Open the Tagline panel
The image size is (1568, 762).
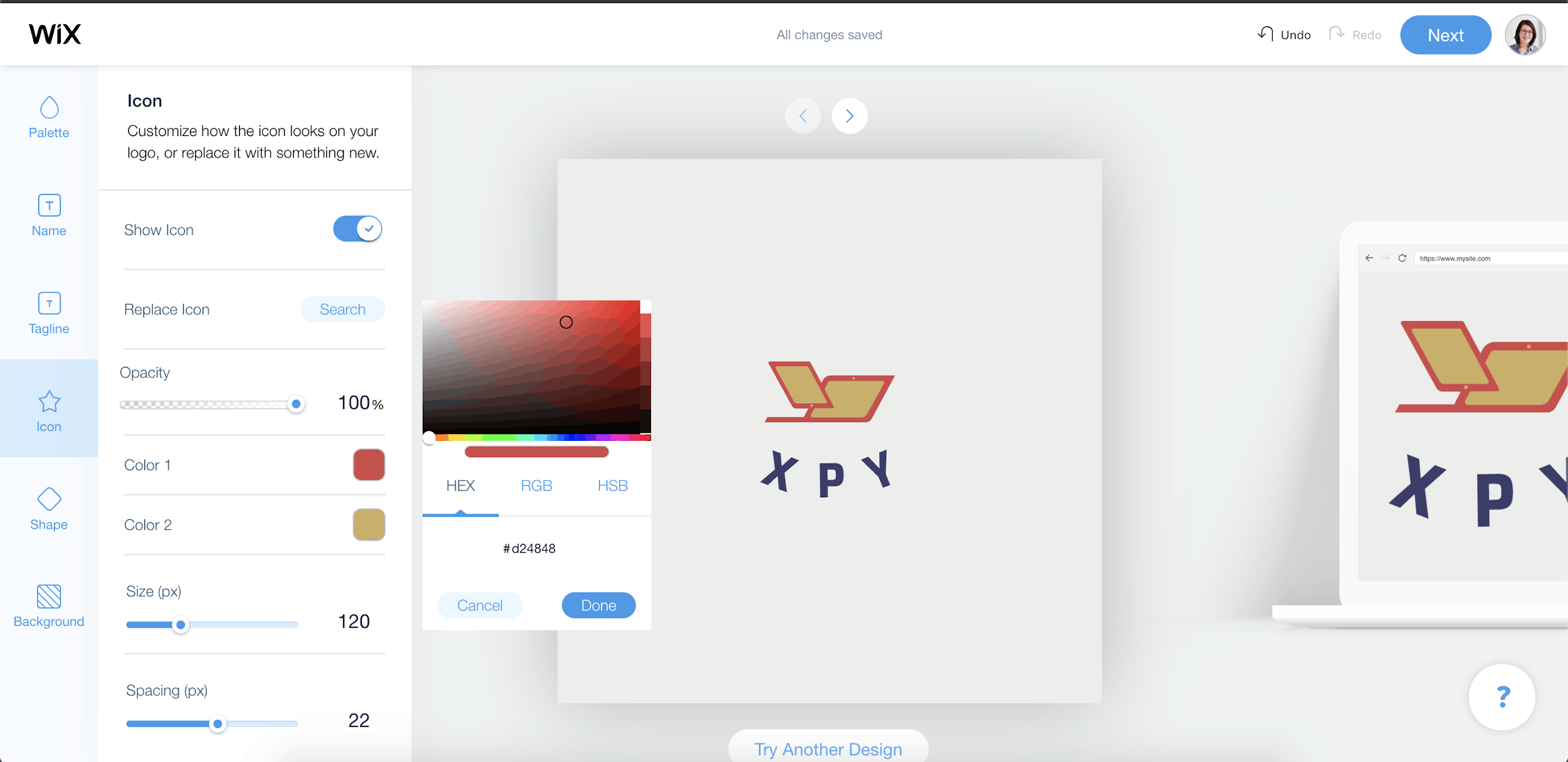coord(48,312)
